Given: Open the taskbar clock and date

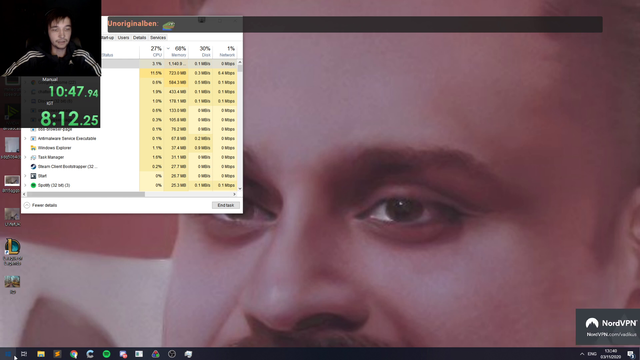Looking at the screenshot, I should coord(611,354).
